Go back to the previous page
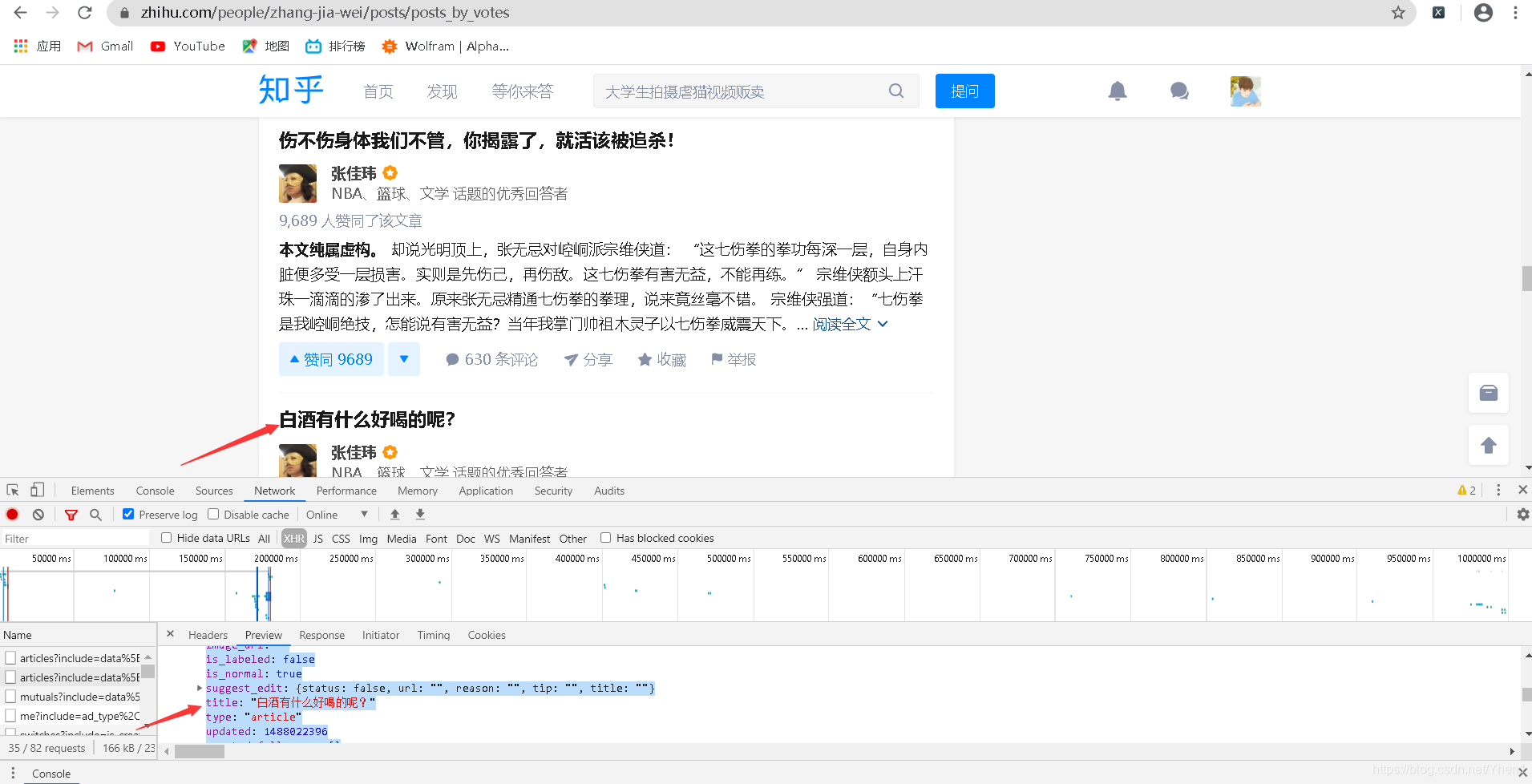 click(x=21, y=13)
